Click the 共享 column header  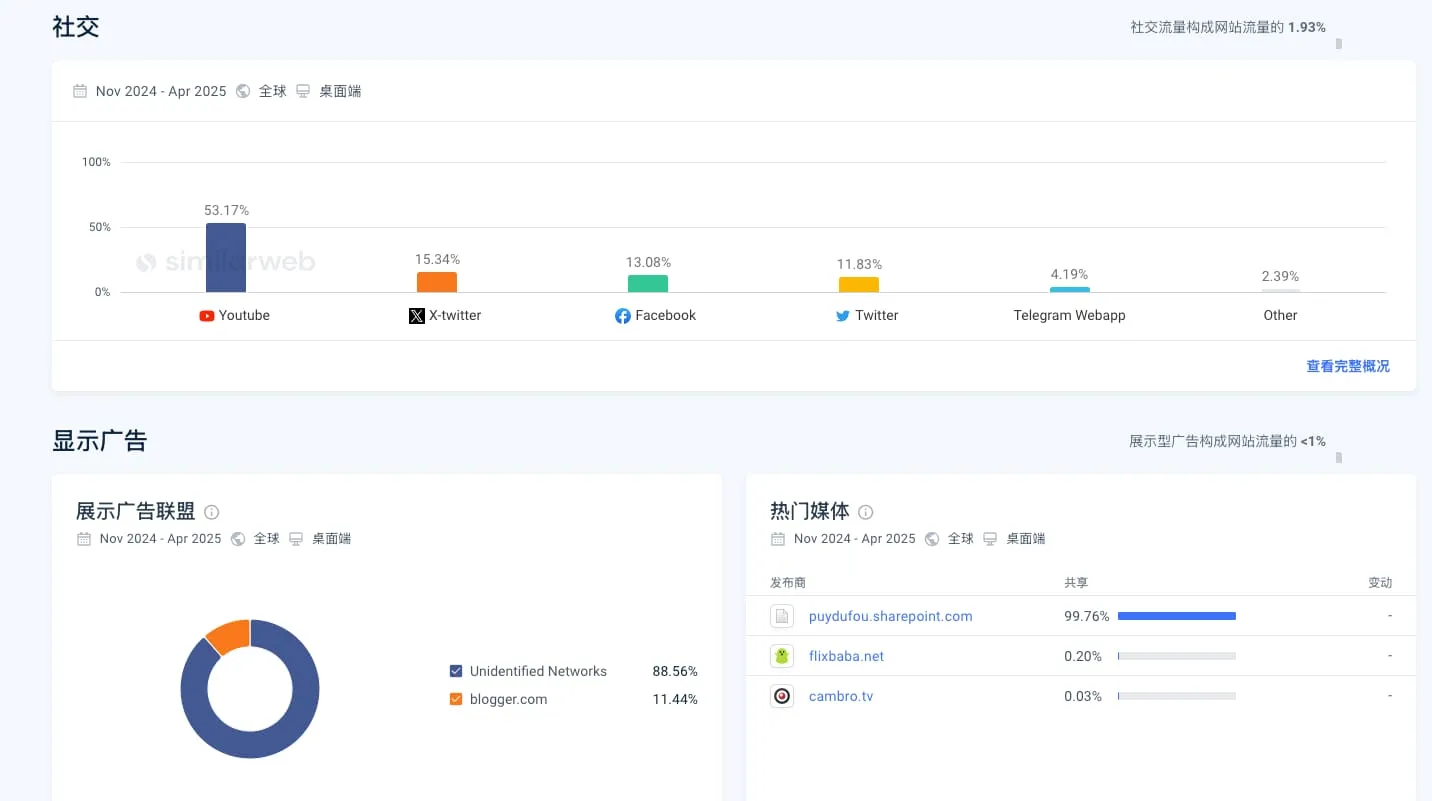click(1076, 583)
